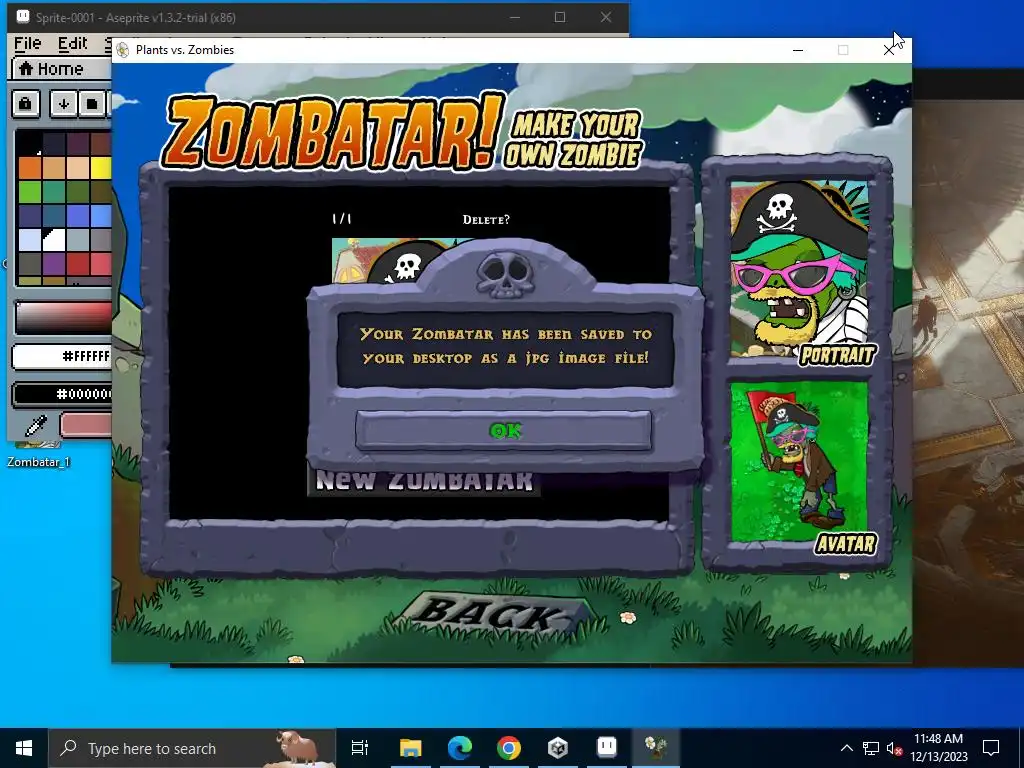Open the Zombatar_1 desktop file
This screenshot has width=1024, height=768.
39,455
